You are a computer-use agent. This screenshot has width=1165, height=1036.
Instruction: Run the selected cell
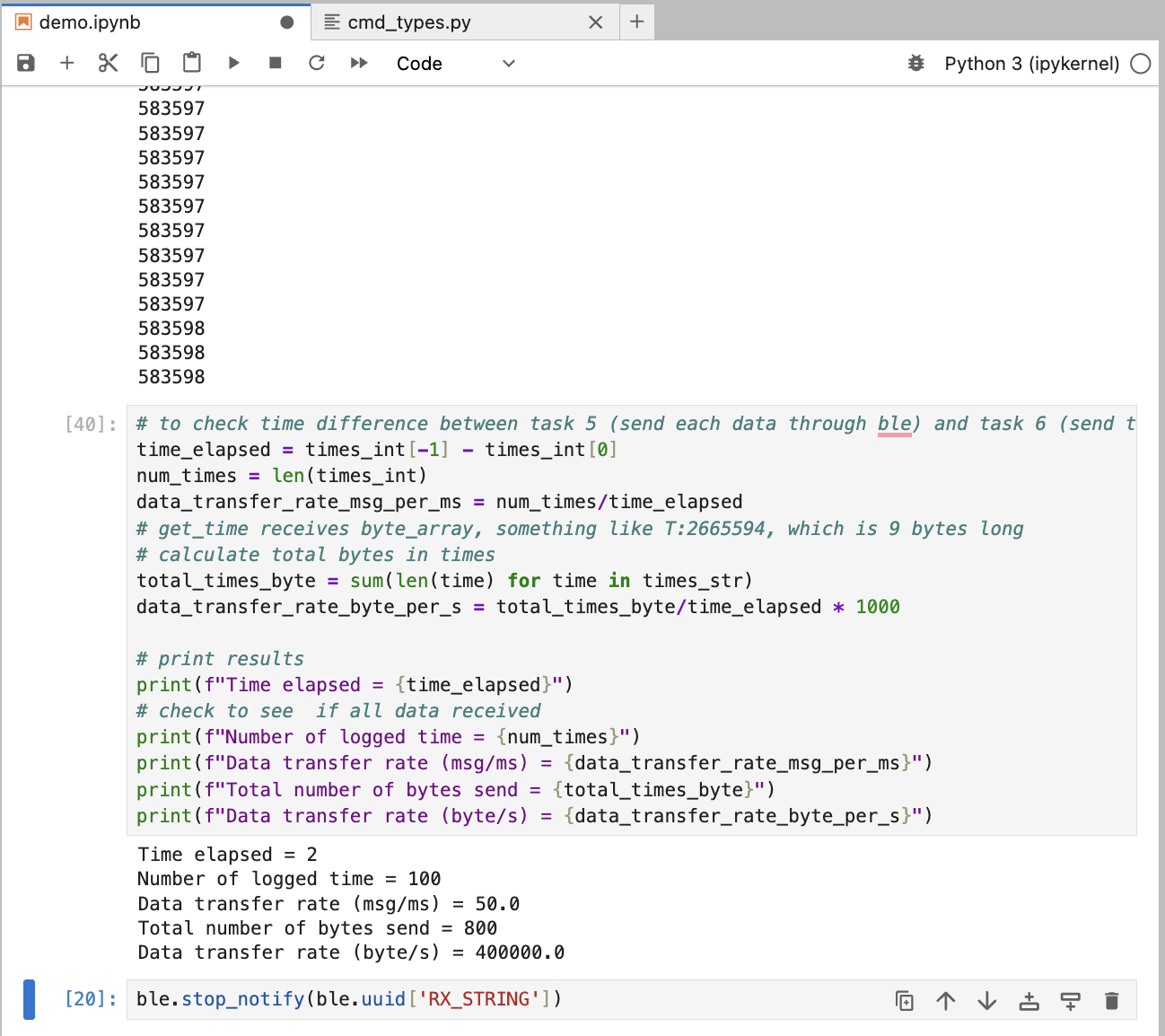[x=233, y=63]
